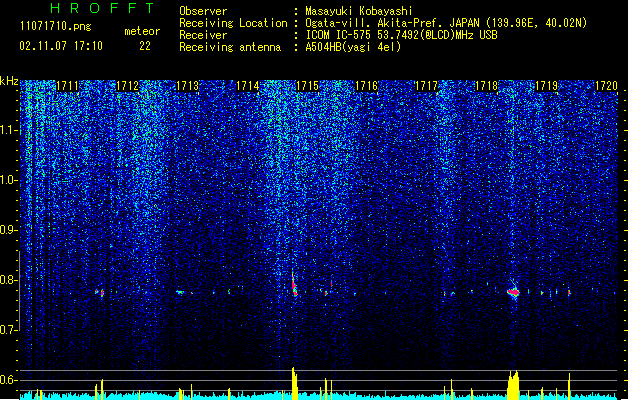
Task: Click the 1716 time marker
Action: (366, 86)
